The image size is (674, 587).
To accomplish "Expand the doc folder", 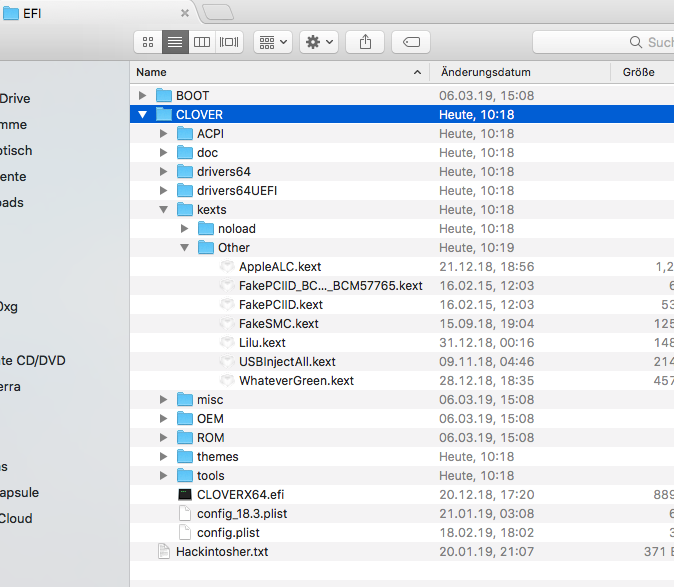I will (x=163, y=153).
